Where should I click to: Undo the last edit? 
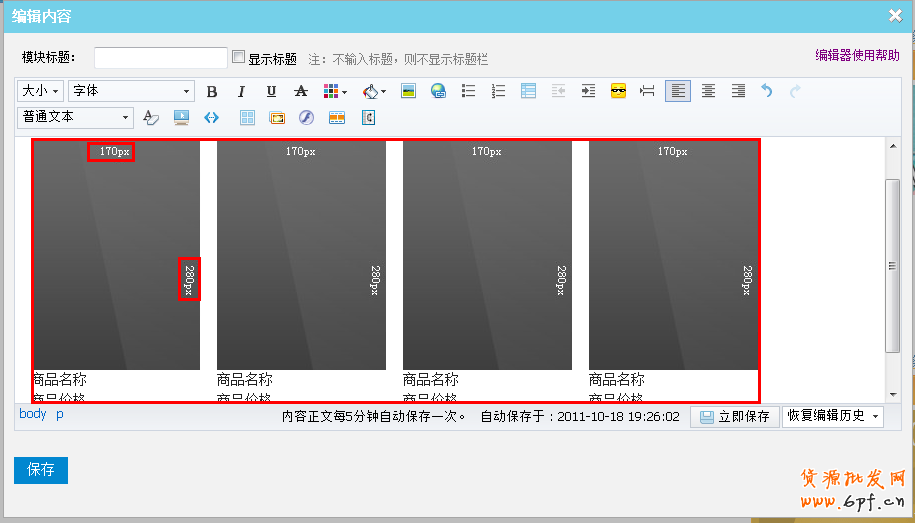tap(767, 91)
